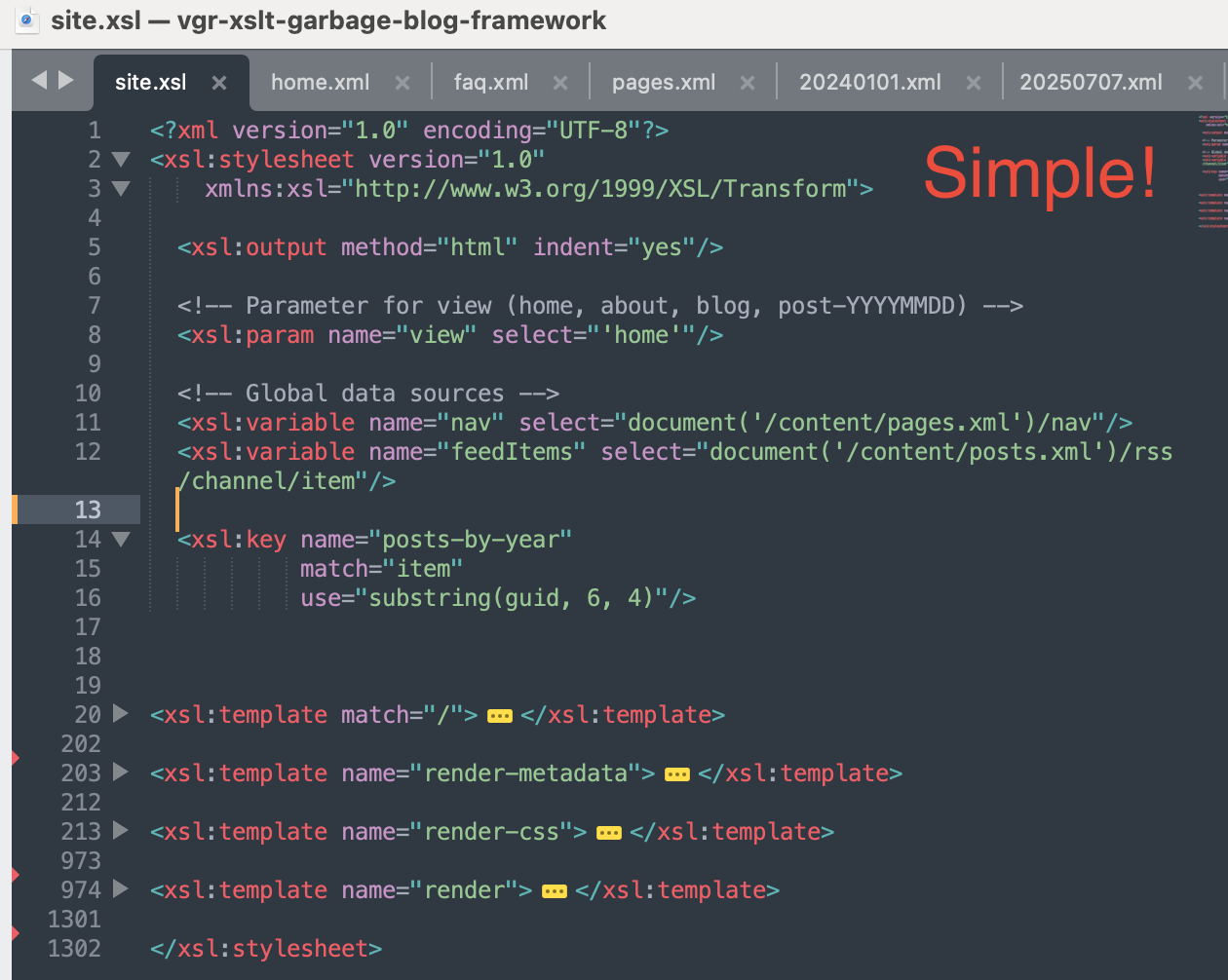Click yellow ellipsis in render-css template
This screenshot has width=1228, height=980.
(609, 833)
